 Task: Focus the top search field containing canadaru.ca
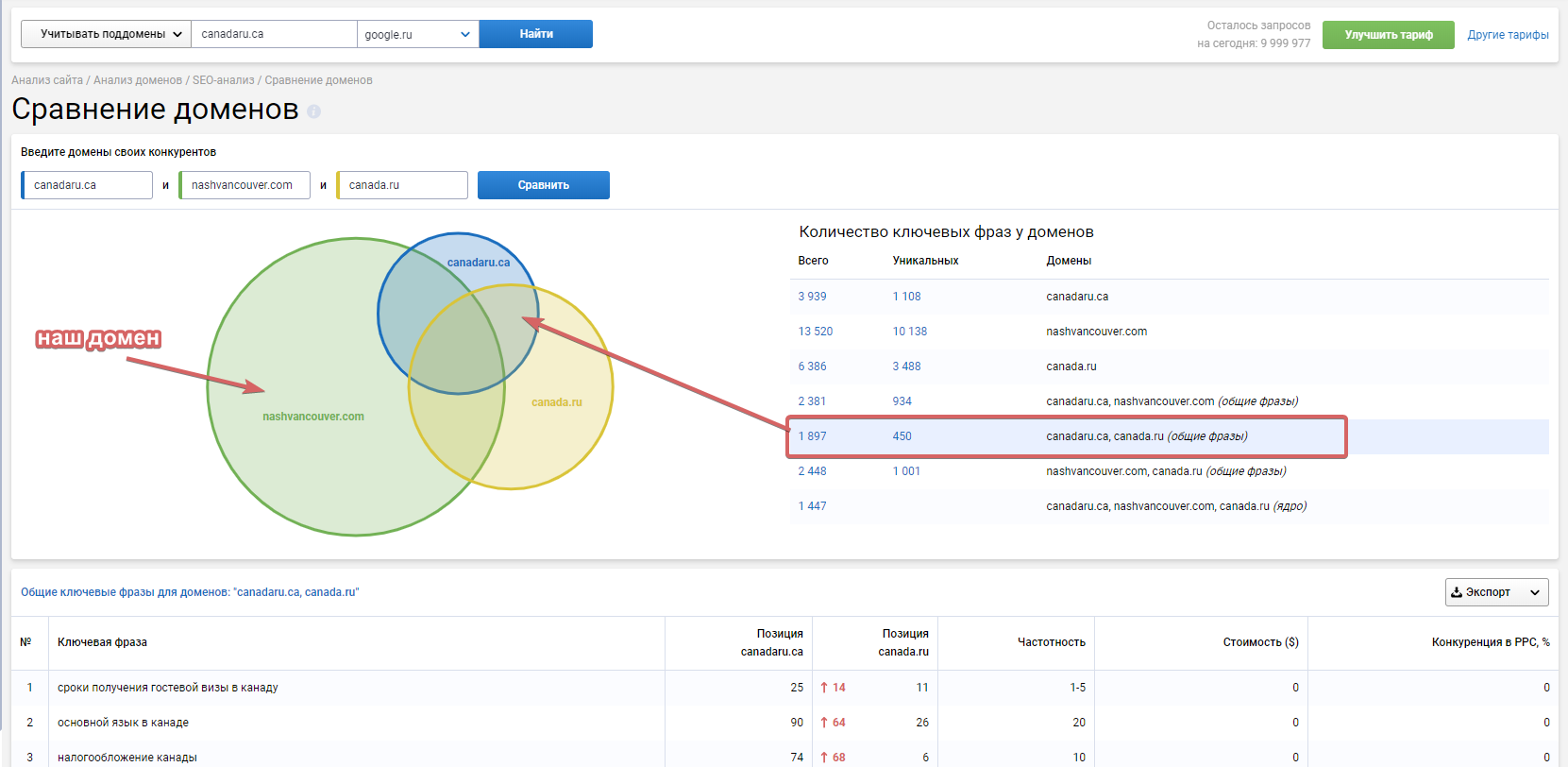(274, 34)
